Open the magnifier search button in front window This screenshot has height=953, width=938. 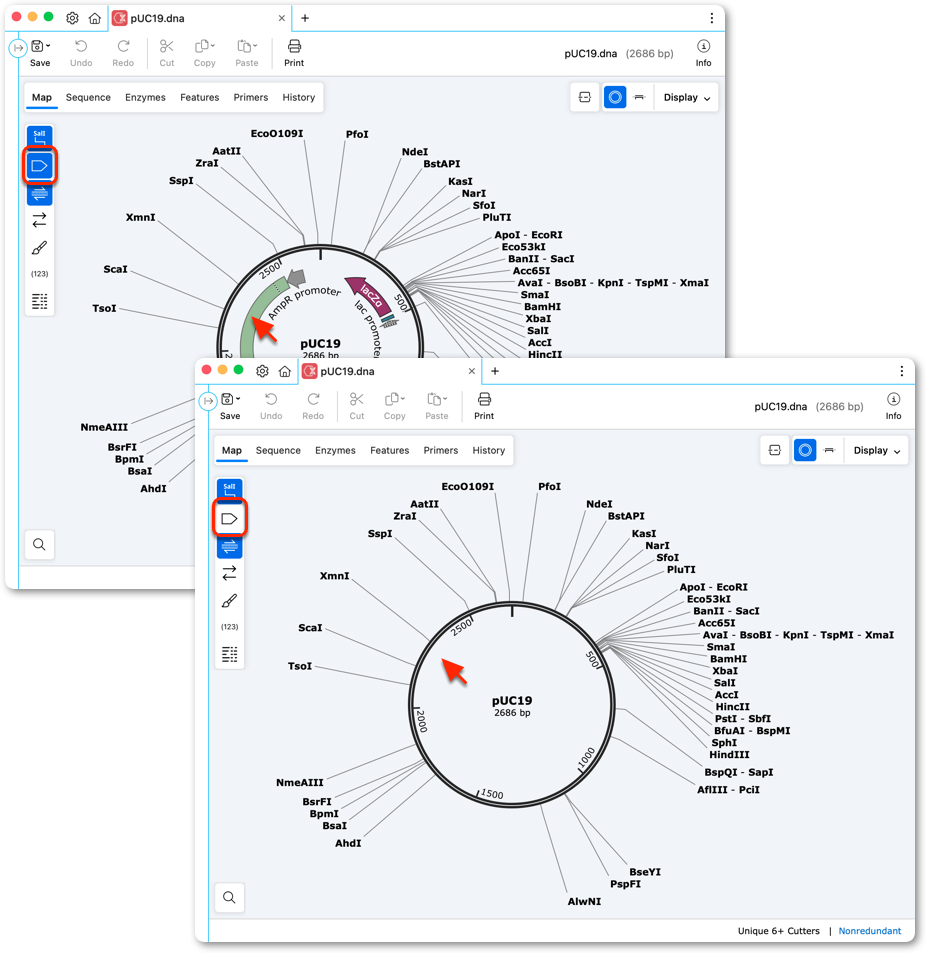(x=229, y=897)
